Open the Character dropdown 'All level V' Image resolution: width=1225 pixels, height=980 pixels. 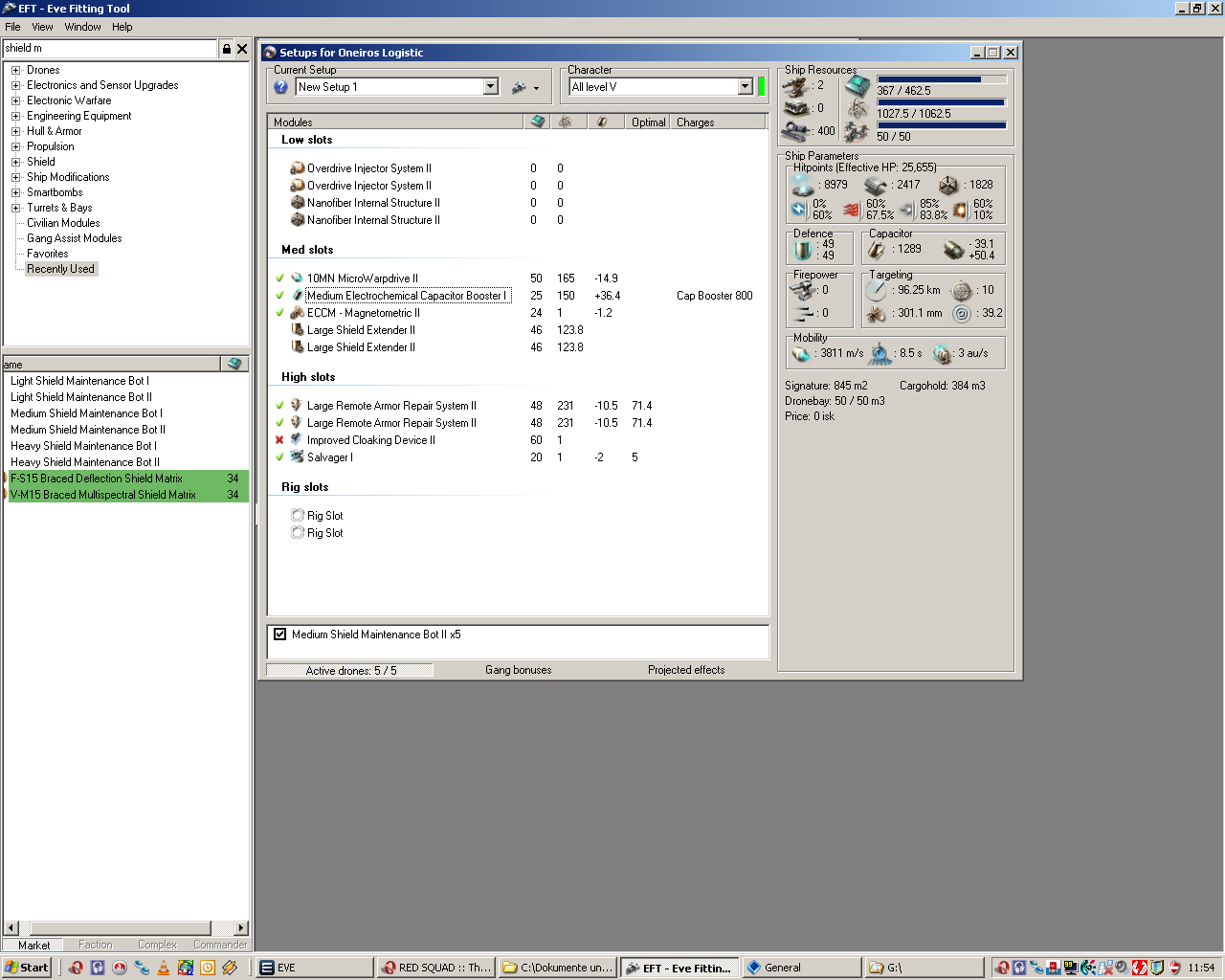(746, 87)
